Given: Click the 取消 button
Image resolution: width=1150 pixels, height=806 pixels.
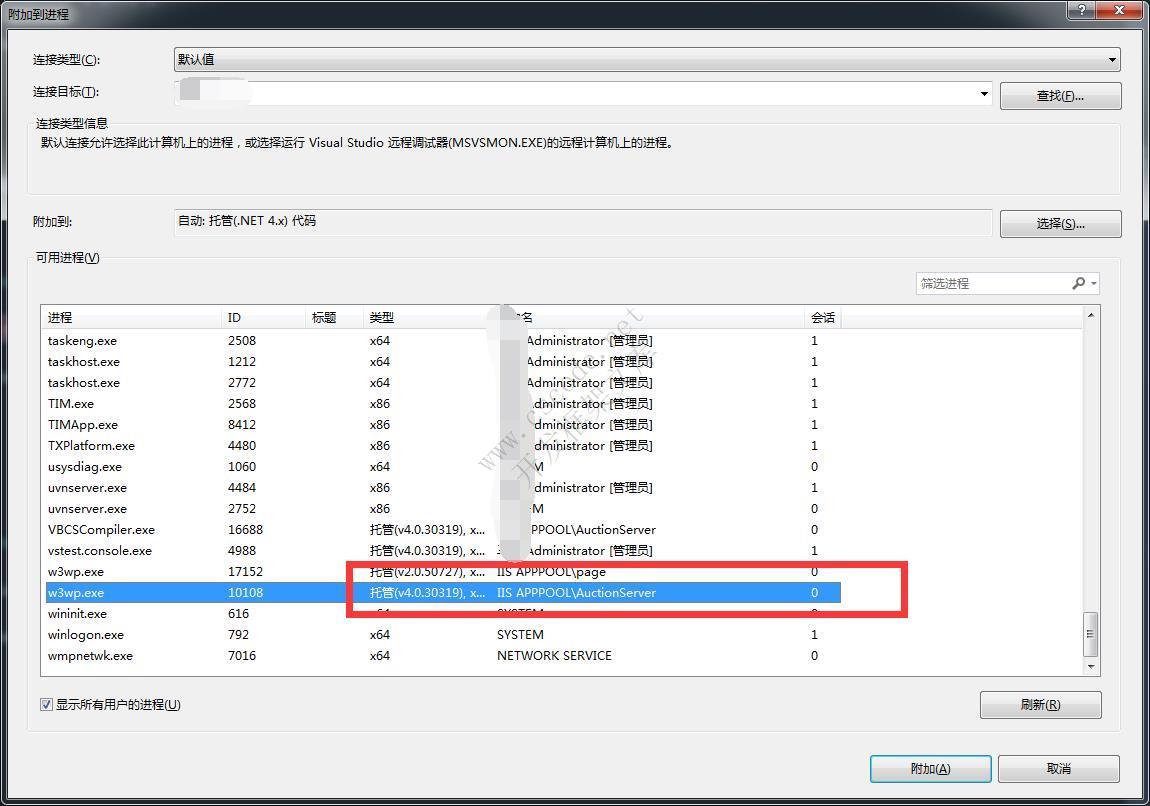Looking at the screenshot, I should 1058,769.
